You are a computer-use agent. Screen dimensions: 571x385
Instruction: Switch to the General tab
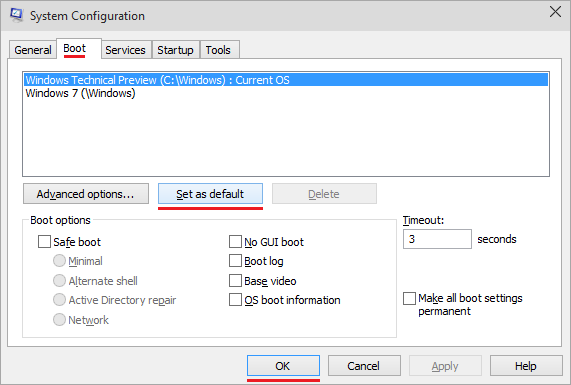coord(33,50)
